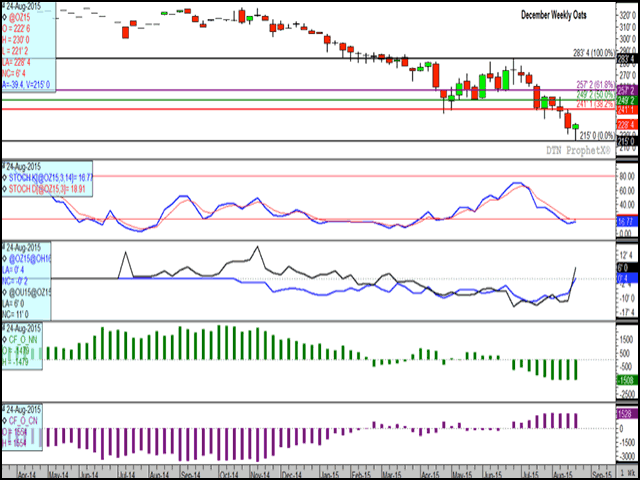Click the blue 0'4 spread axis tag

[x=627, y=278]
